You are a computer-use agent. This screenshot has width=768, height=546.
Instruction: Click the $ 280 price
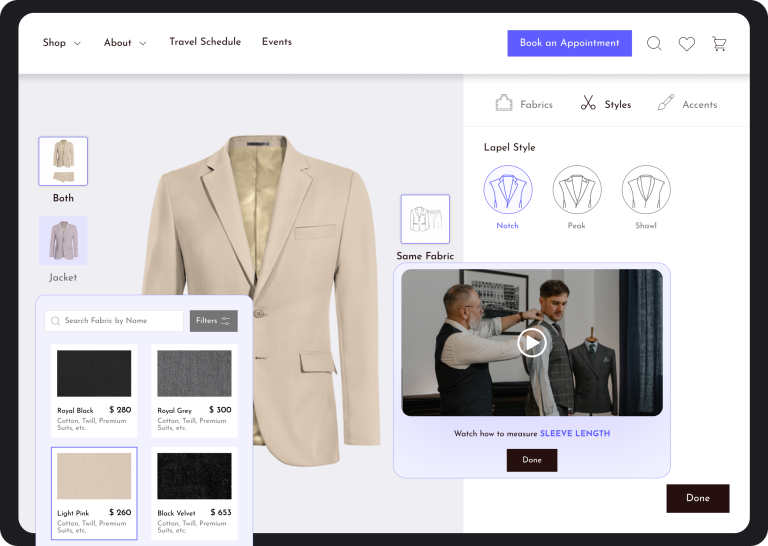[x=120, y=410]
